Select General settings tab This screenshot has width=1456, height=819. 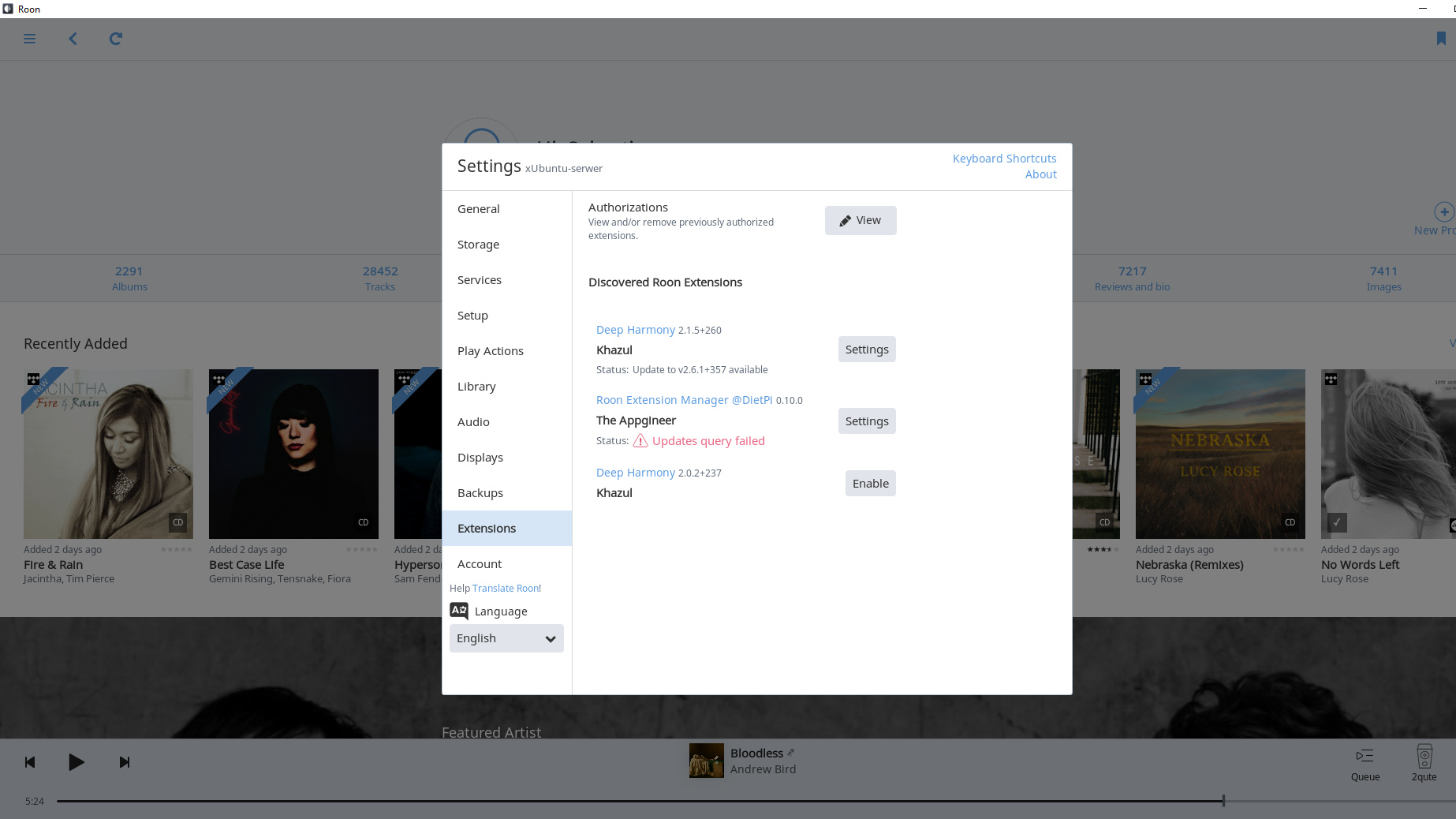507,209
